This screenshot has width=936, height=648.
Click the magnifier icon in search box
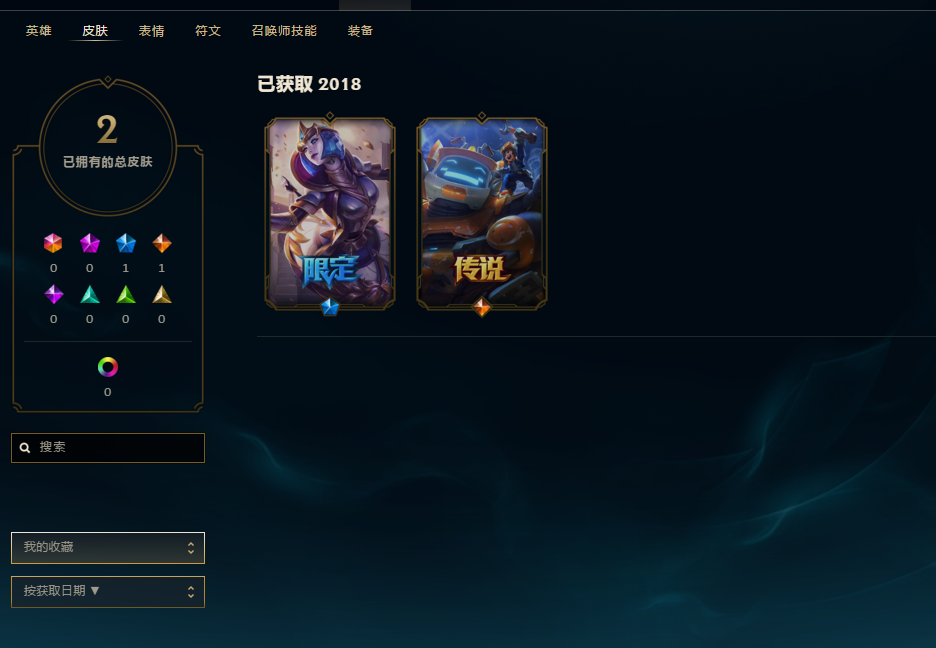[x=25, y=448]
